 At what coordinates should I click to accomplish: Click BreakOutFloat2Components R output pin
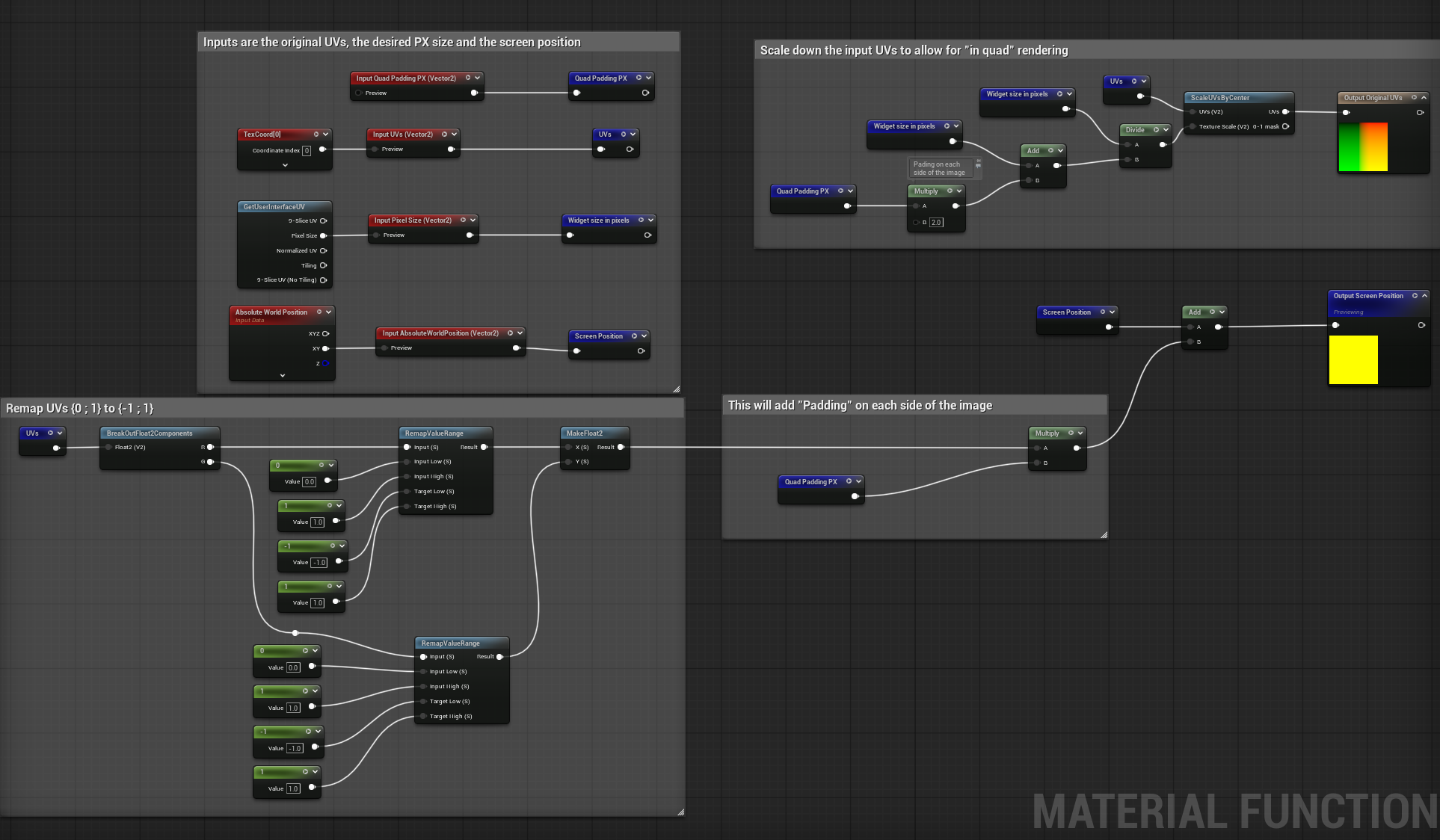210,447
